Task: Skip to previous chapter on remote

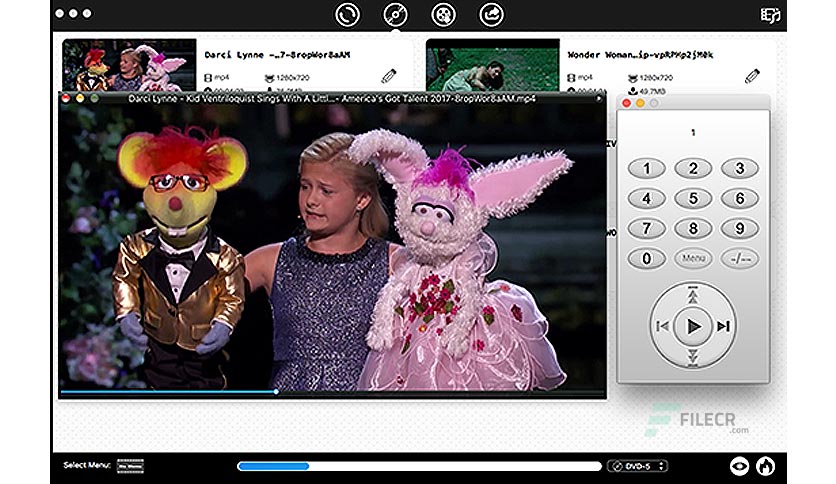Action: point(663,326)
